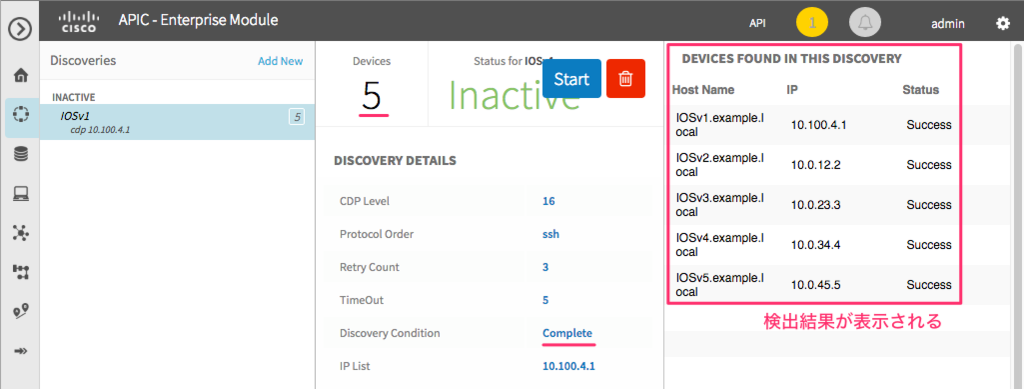Click the IP List value 10.100.4.1
This screenshot has width=1024, height=389.
(569, 366)
